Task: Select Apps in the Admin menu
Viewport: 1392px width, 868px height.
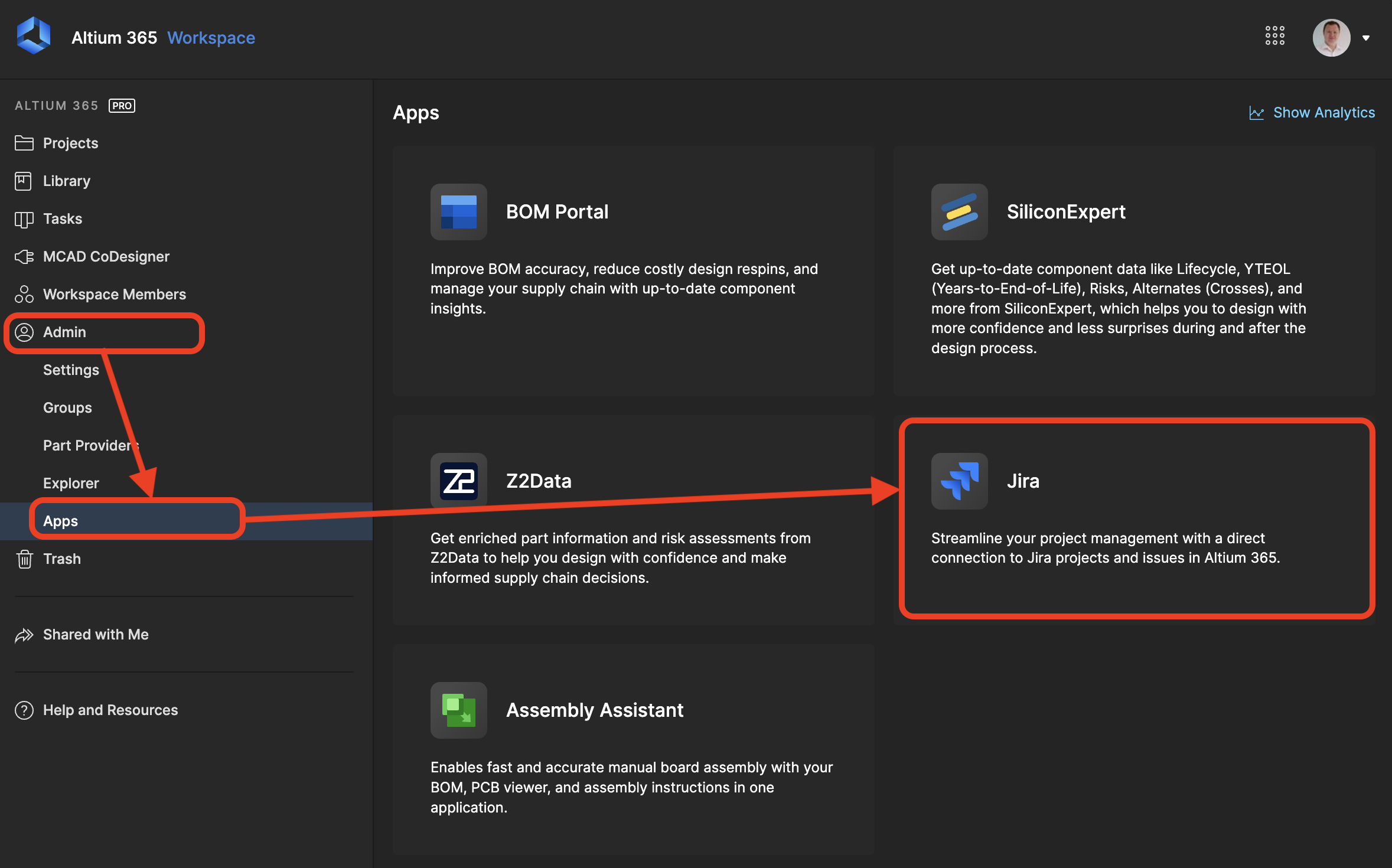Action: pyautogui.click(x=60, y=521)
